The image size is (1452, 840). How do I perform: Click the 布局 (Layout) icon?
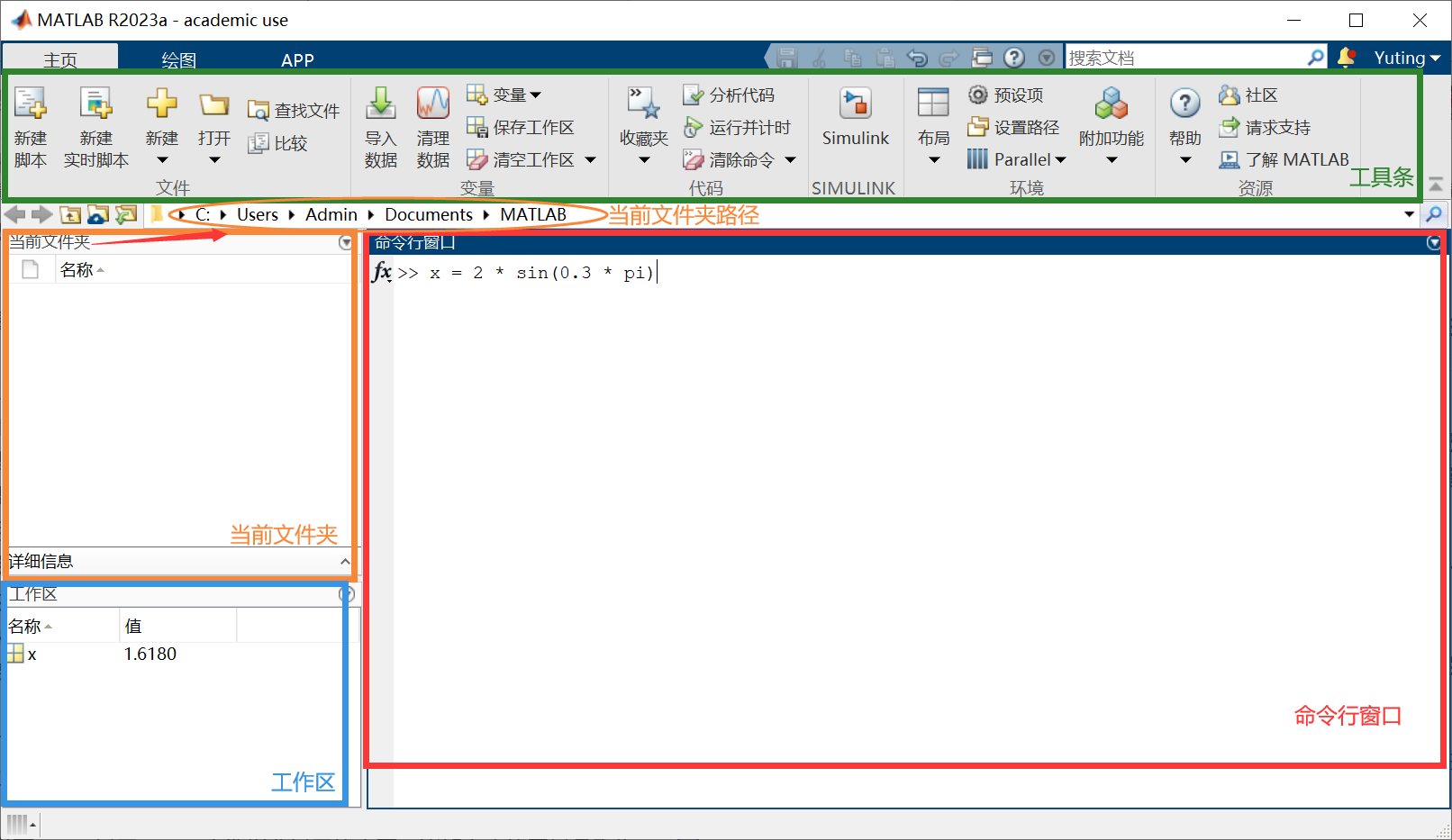[933, 103]
